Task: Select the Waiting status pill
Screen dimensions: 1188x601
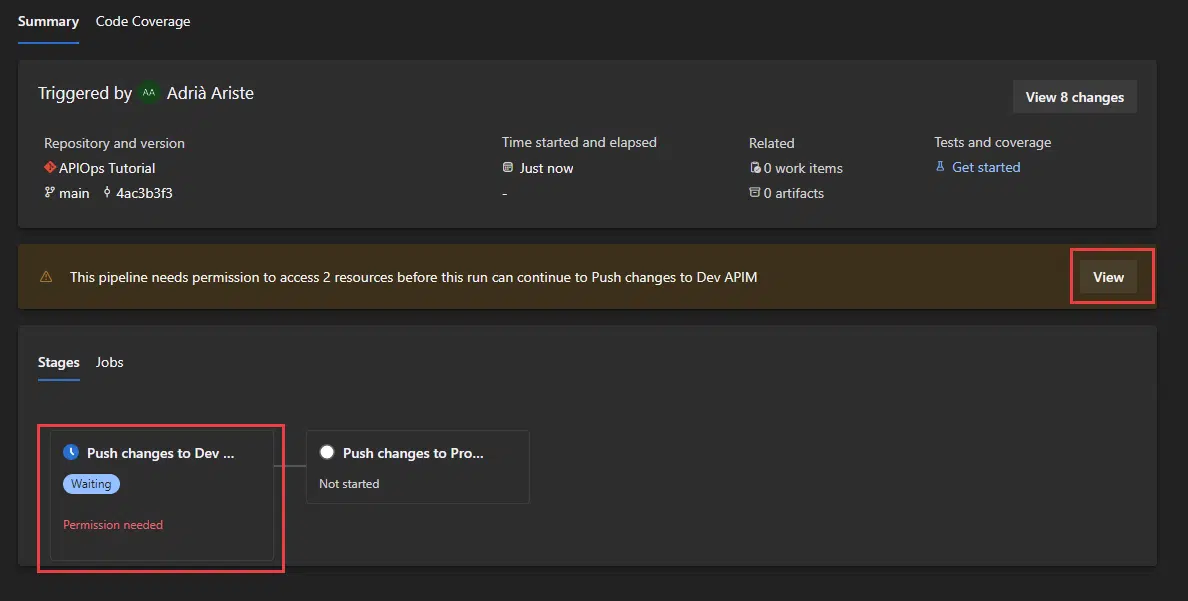Action: tap(91, 484)
